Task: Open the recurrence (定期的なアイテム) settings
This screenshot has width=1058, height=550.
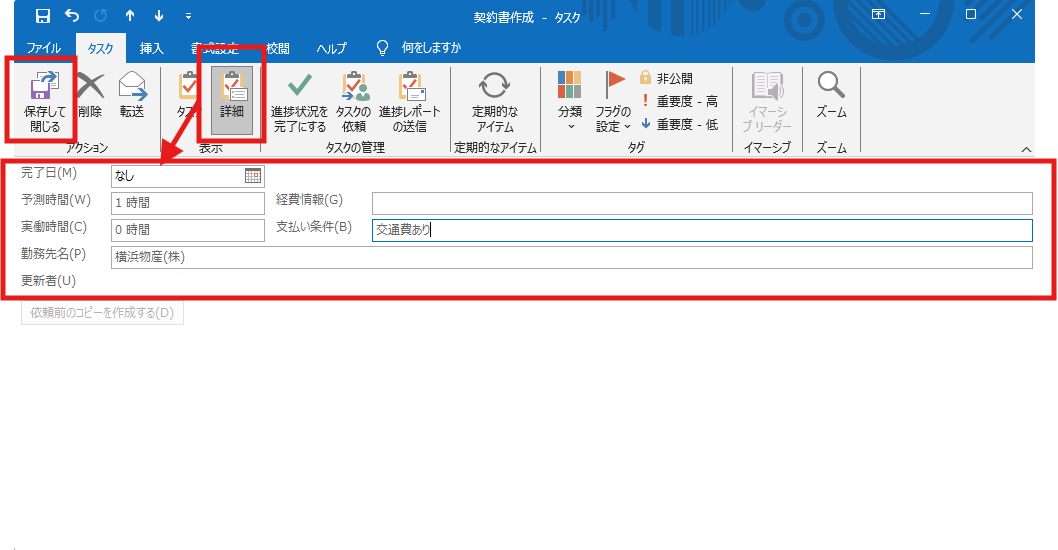Action: click(495, 102)
